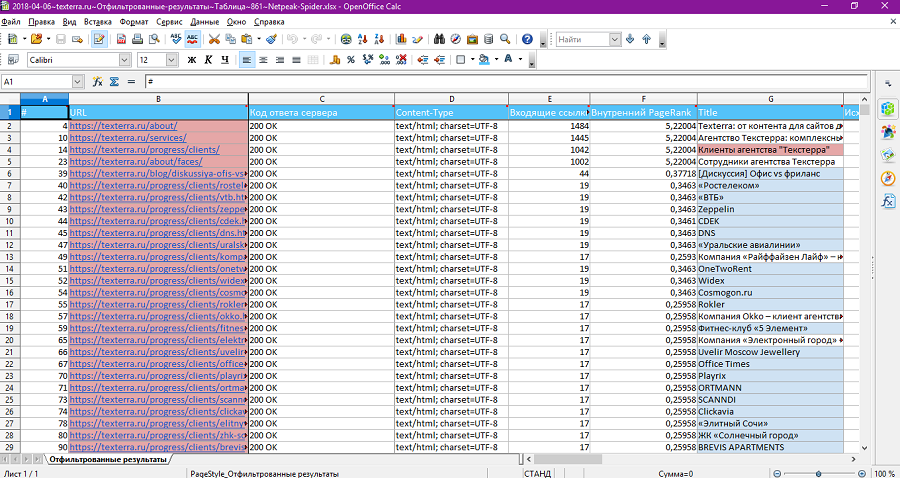The width and height of the screenshot is (900, 478).
Task: Click the Save icon
Action: click(x=60, y=39)
